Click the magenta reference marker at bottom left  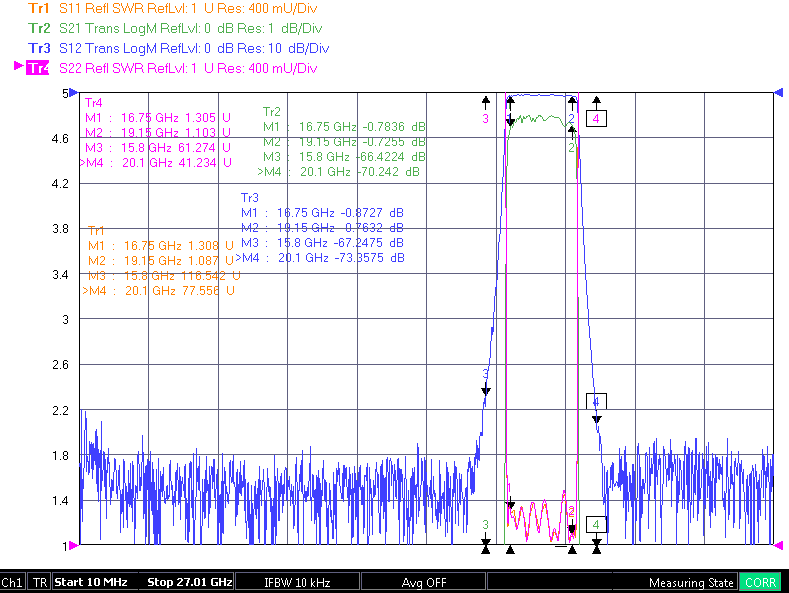[74, 545]
